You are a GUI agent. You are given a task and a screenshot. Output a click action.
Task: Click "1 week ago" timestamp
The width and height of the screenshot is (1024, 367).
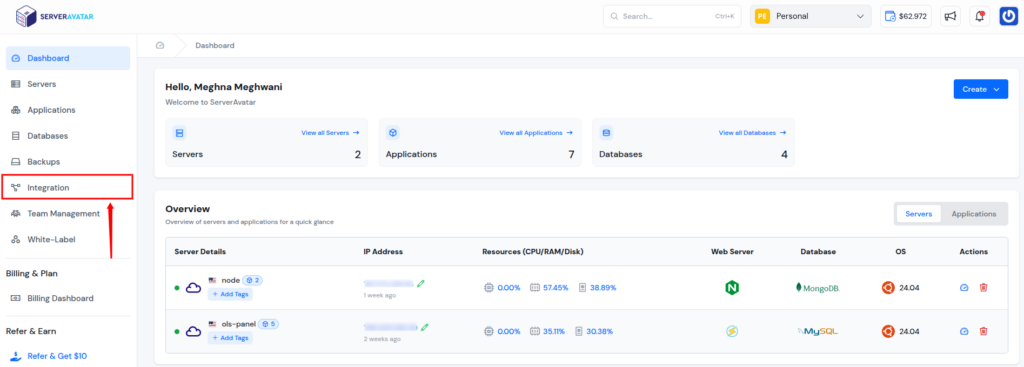pos(379,295)
